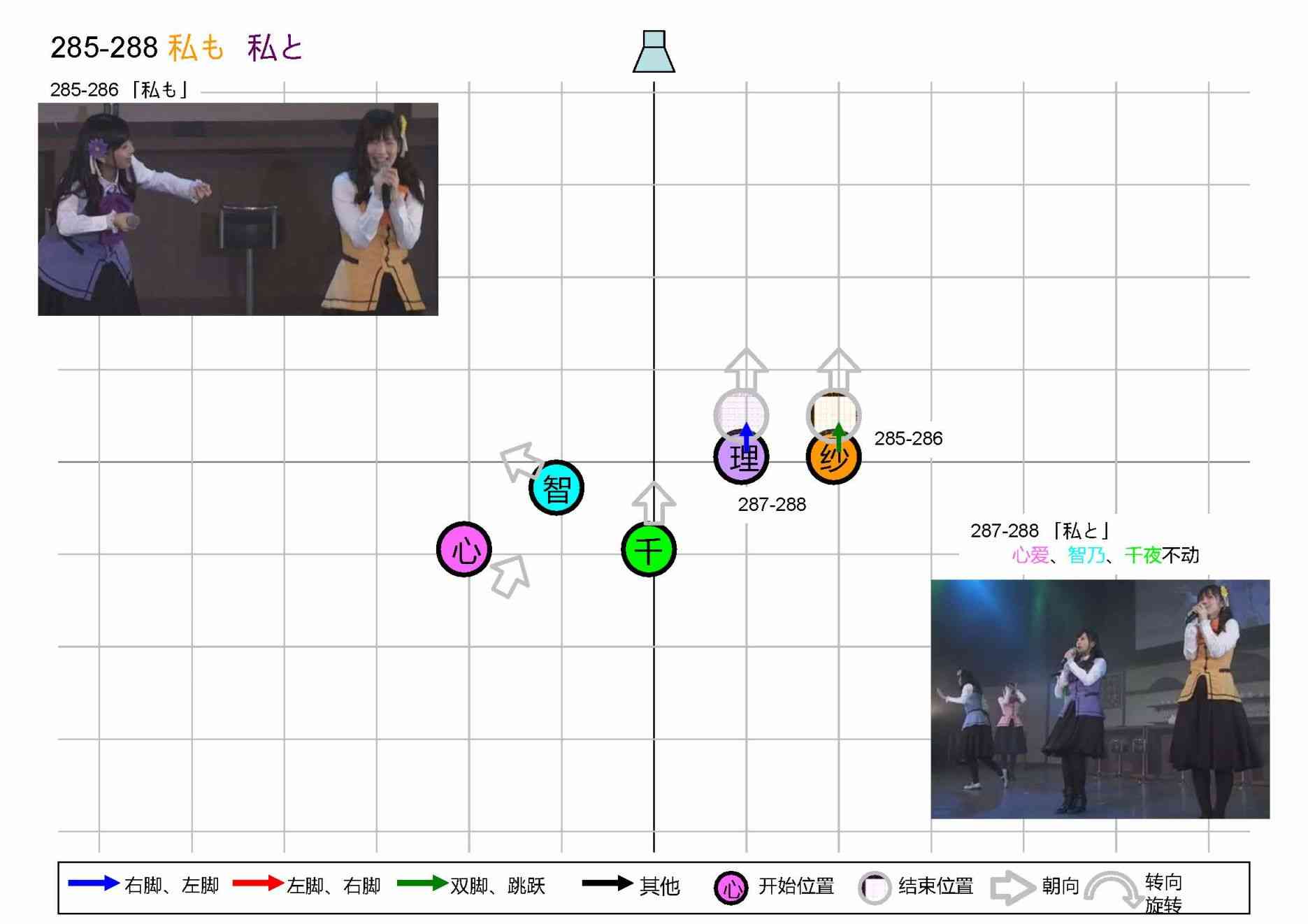1308x924 pixels.
Task: Click the gray 朝向 direction arrow in legend
Action: click(1013, 887)
